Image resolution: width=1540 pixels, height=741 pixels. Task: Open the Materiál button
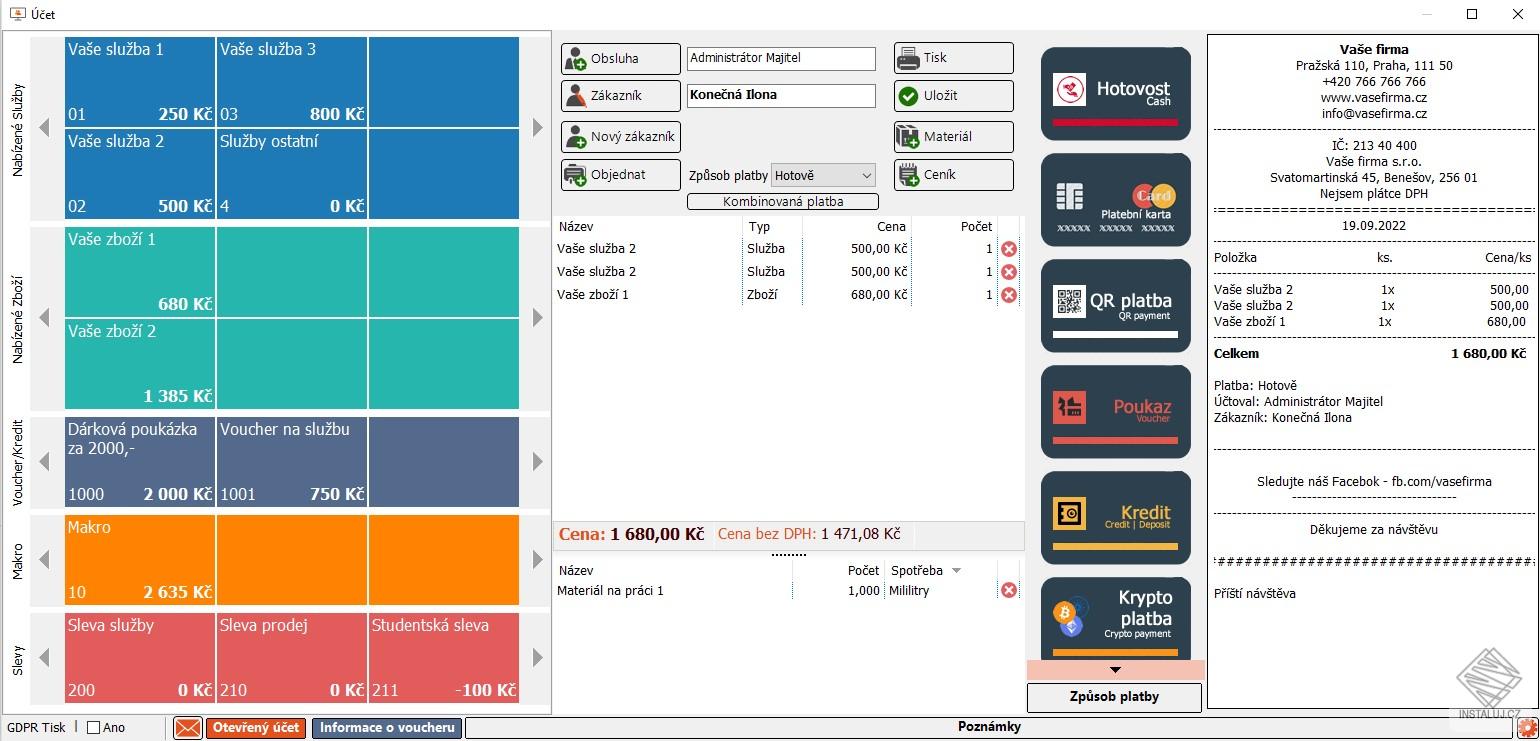pos(954,137)
